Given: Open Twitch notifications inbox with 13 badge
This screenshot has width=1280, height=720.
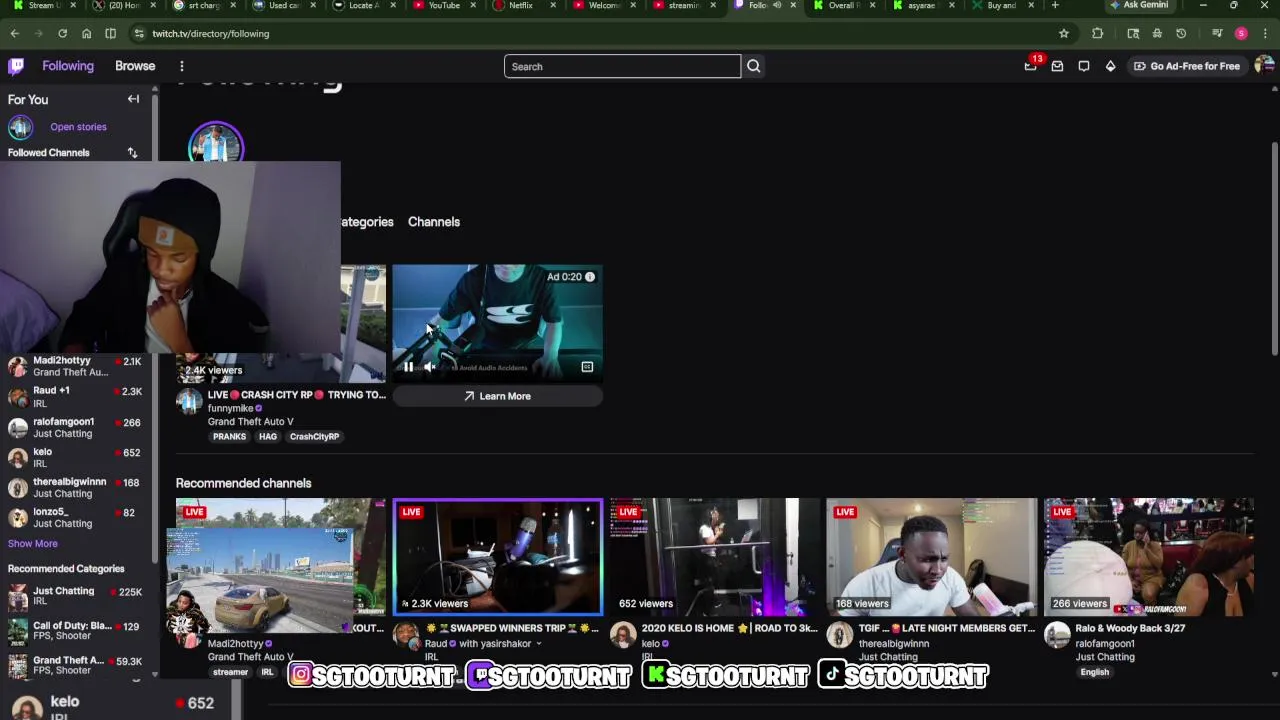Looking at the screenshot, I should (x=1031, y=66).
